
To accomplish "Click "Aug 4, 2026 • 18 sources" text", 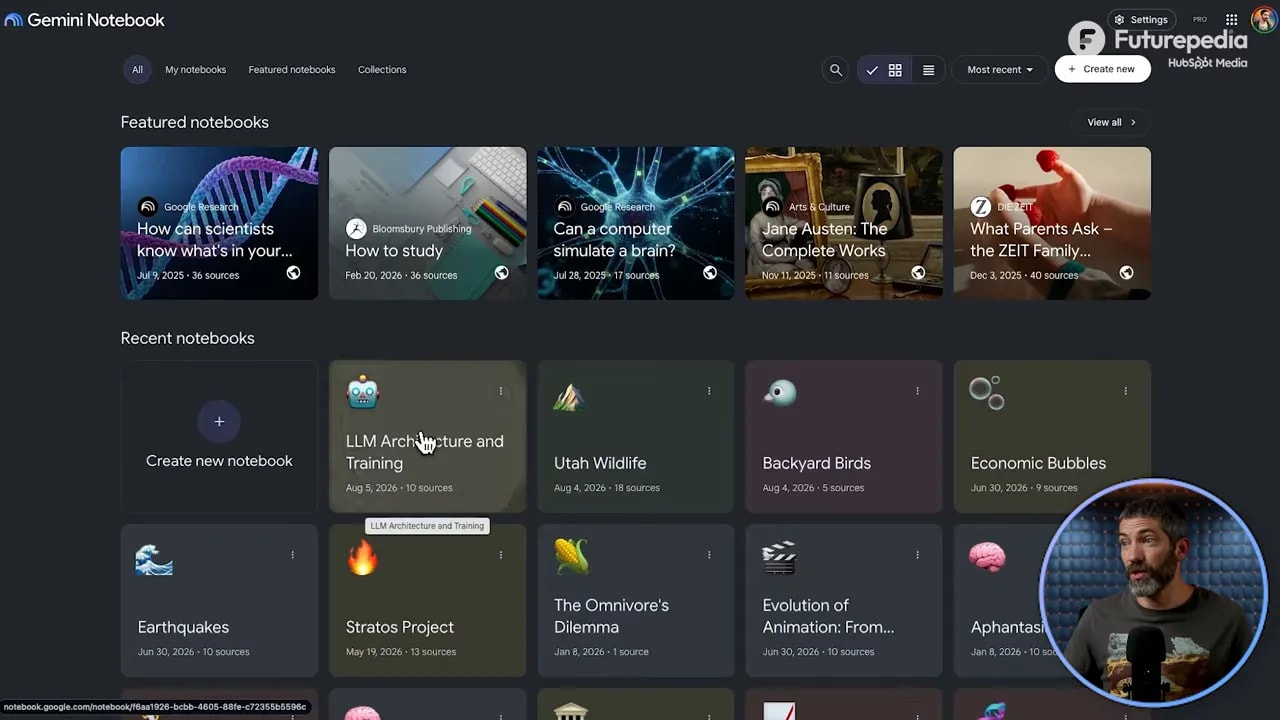I will coord(607,488).
